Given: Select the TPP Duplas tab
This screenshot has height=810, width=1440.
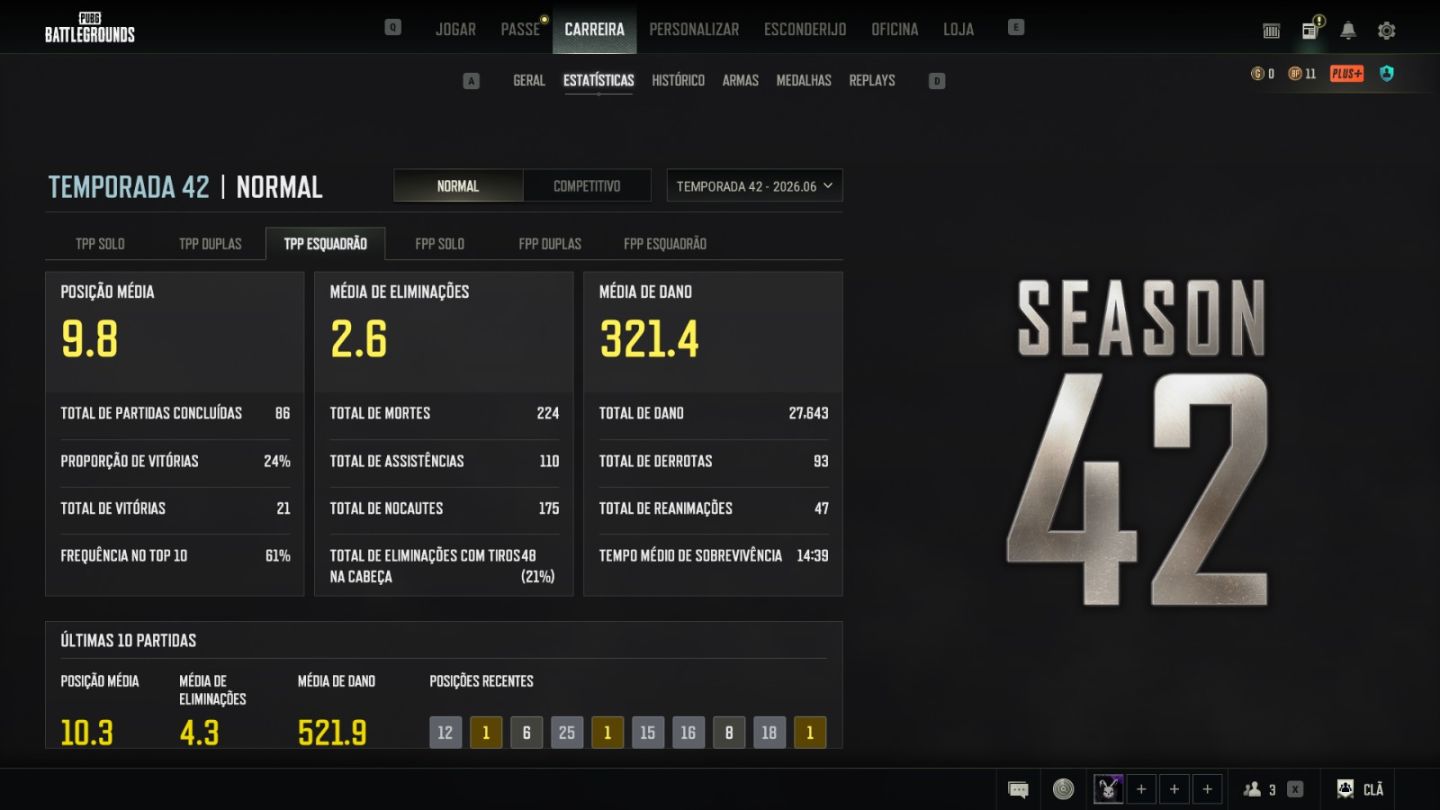Looking at the screenshot, I should 210,244.
